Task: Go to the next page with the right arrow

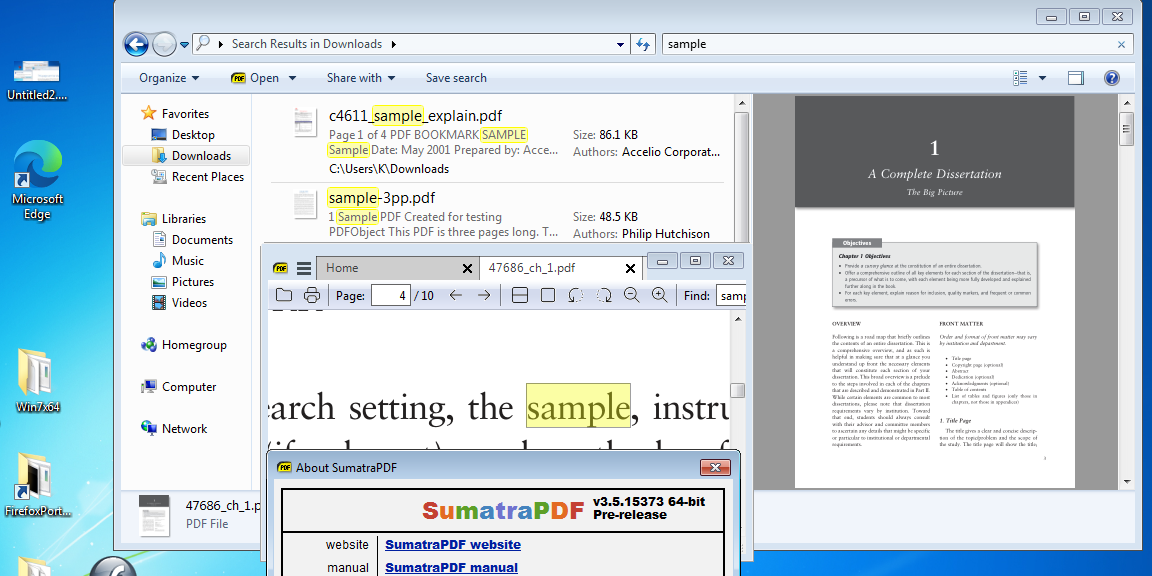Action: click(x=484, y=295)
